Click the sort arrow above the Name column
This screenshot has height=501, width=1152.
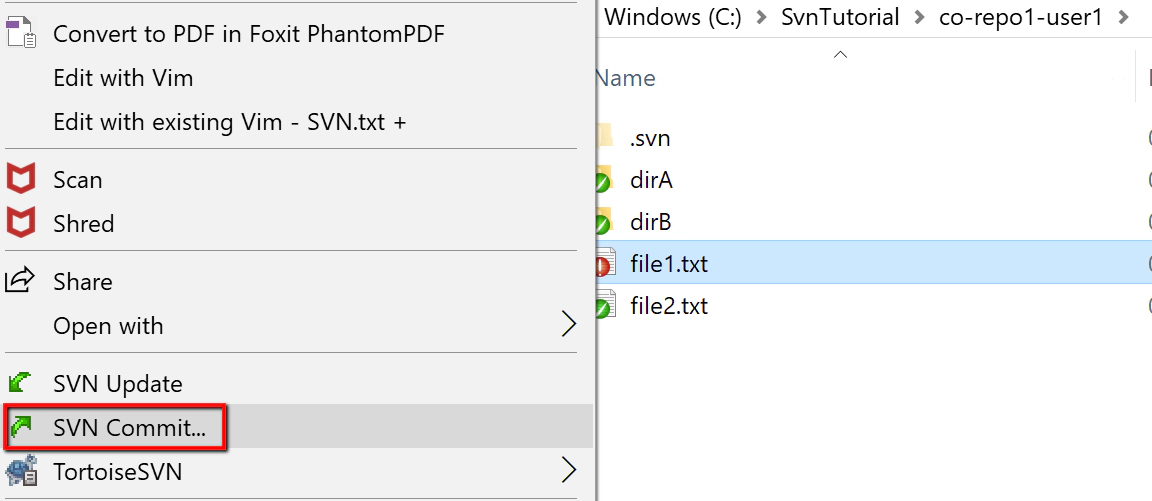pyautogui.click(x=841, y=54)
